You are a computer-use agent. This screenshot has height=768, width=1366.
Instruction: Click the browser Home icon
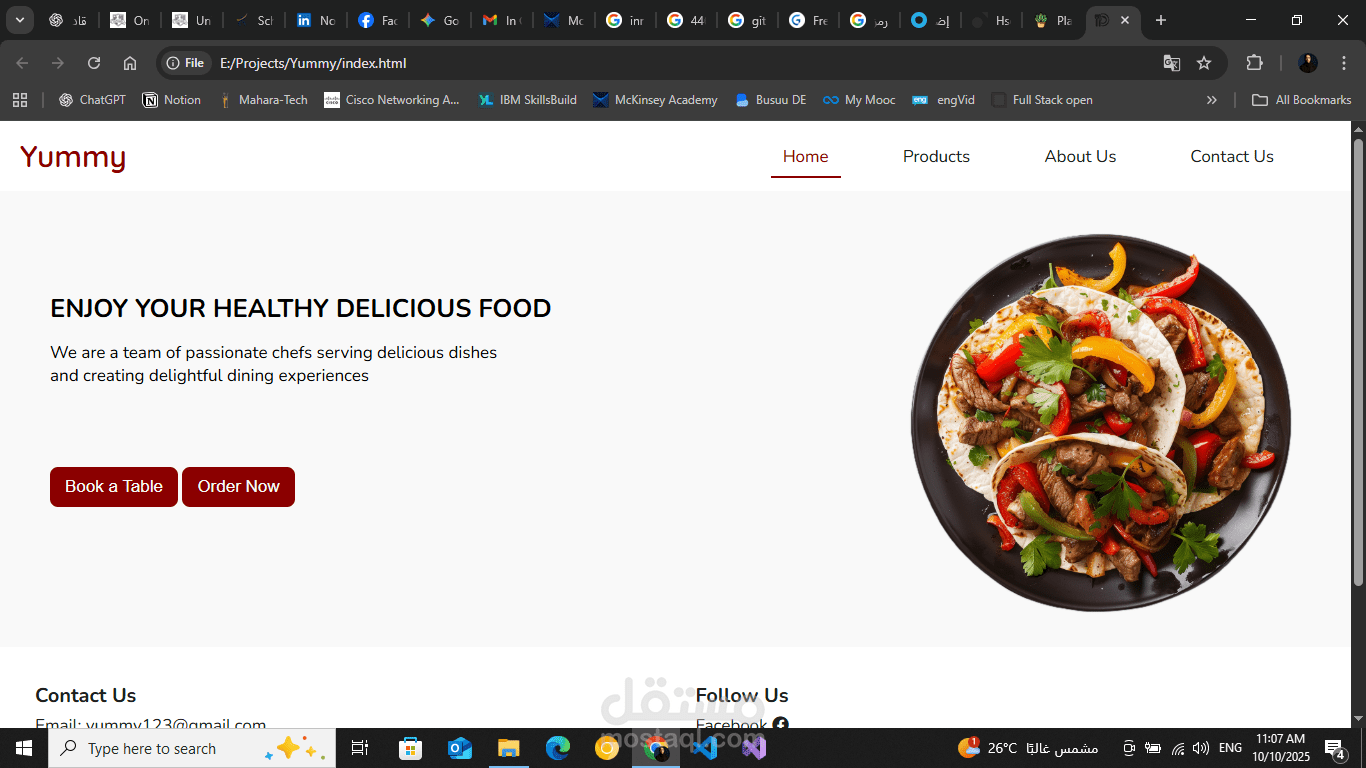tap(129, 62)
